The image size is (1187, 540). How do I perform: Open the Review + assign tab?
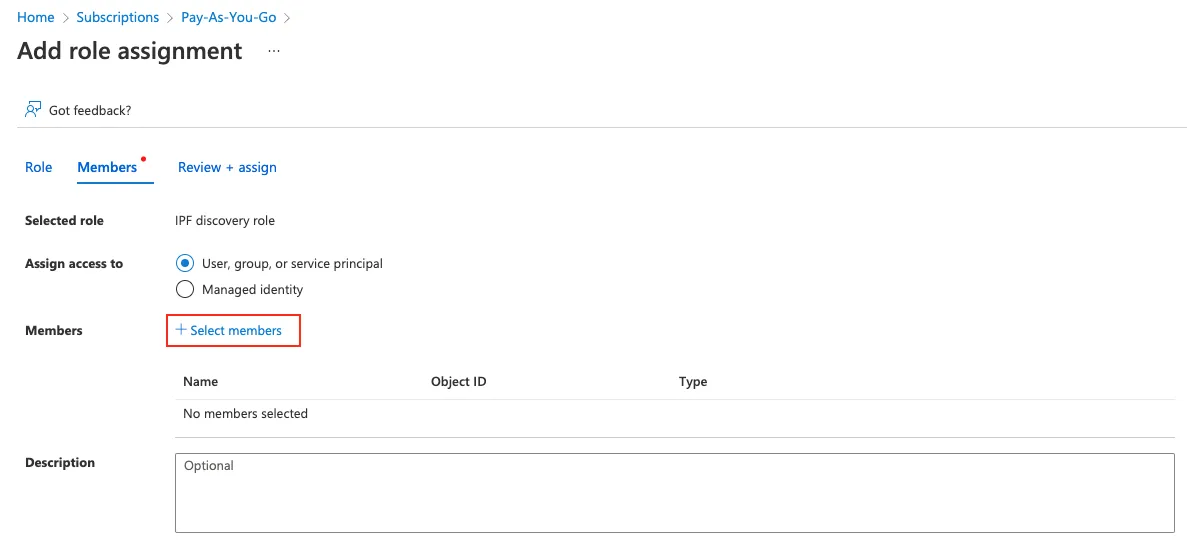pos(227,167)
